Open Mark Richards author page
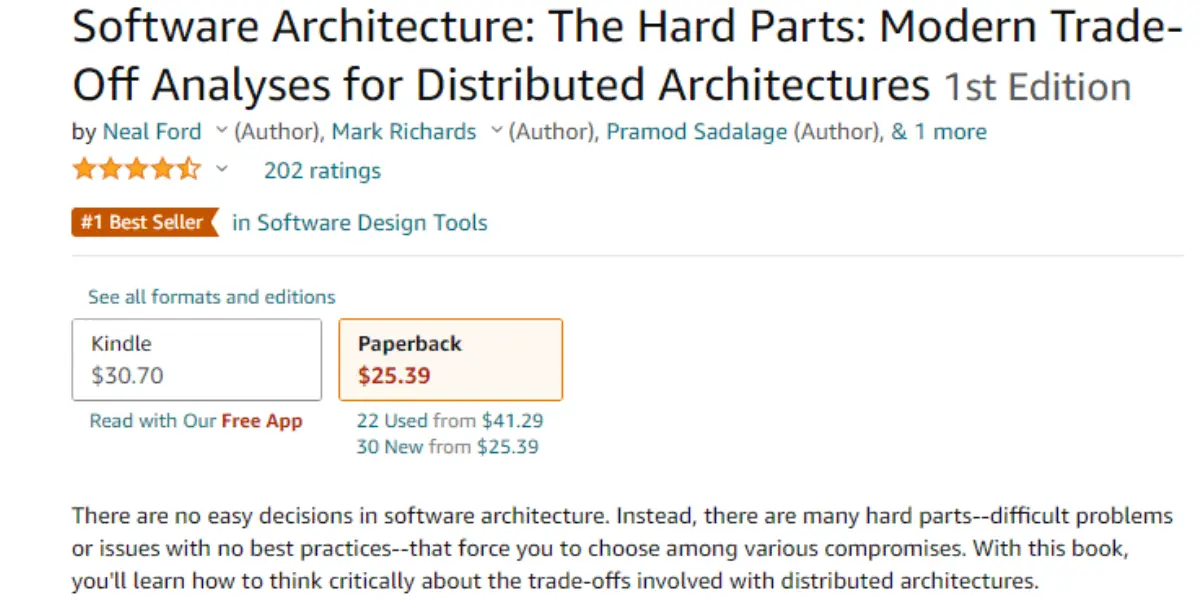Viewport: 1200px width, 600px height. [x=404, y=132]
